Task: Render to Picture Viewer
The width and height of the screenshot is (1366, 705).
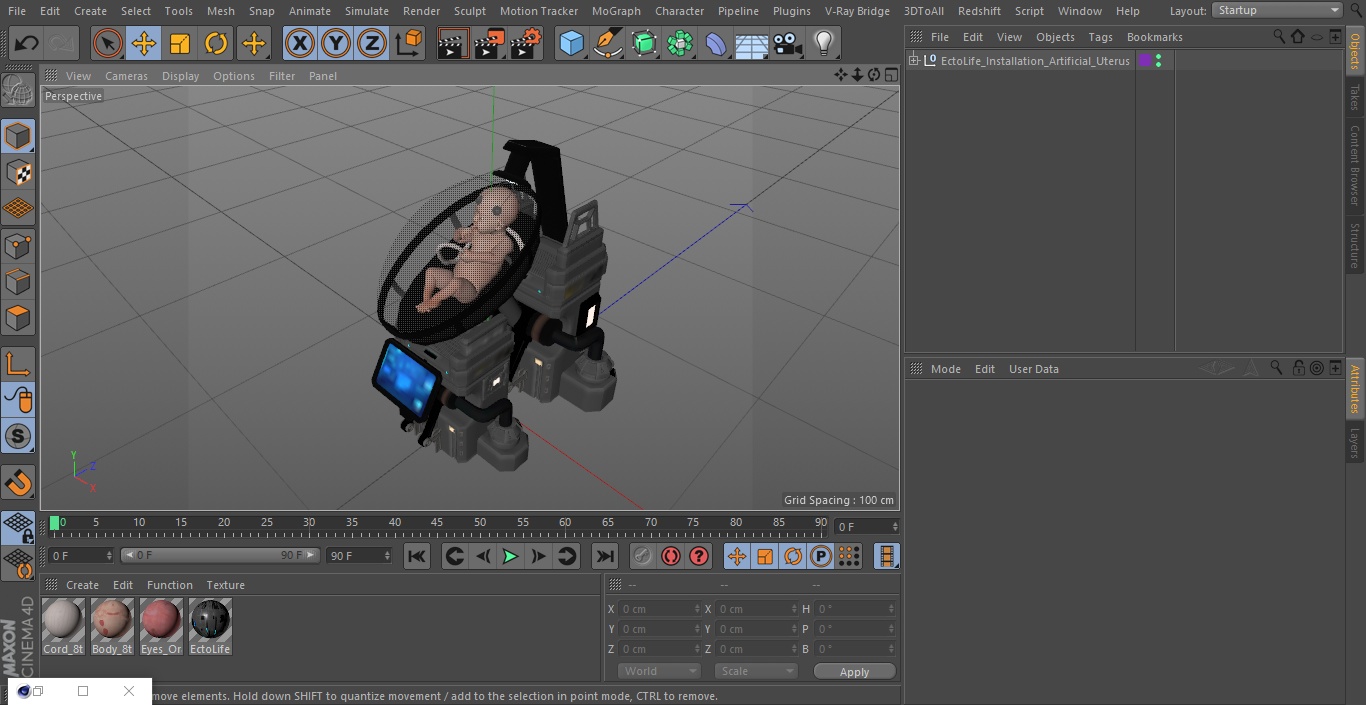Action: click(489, 43)
